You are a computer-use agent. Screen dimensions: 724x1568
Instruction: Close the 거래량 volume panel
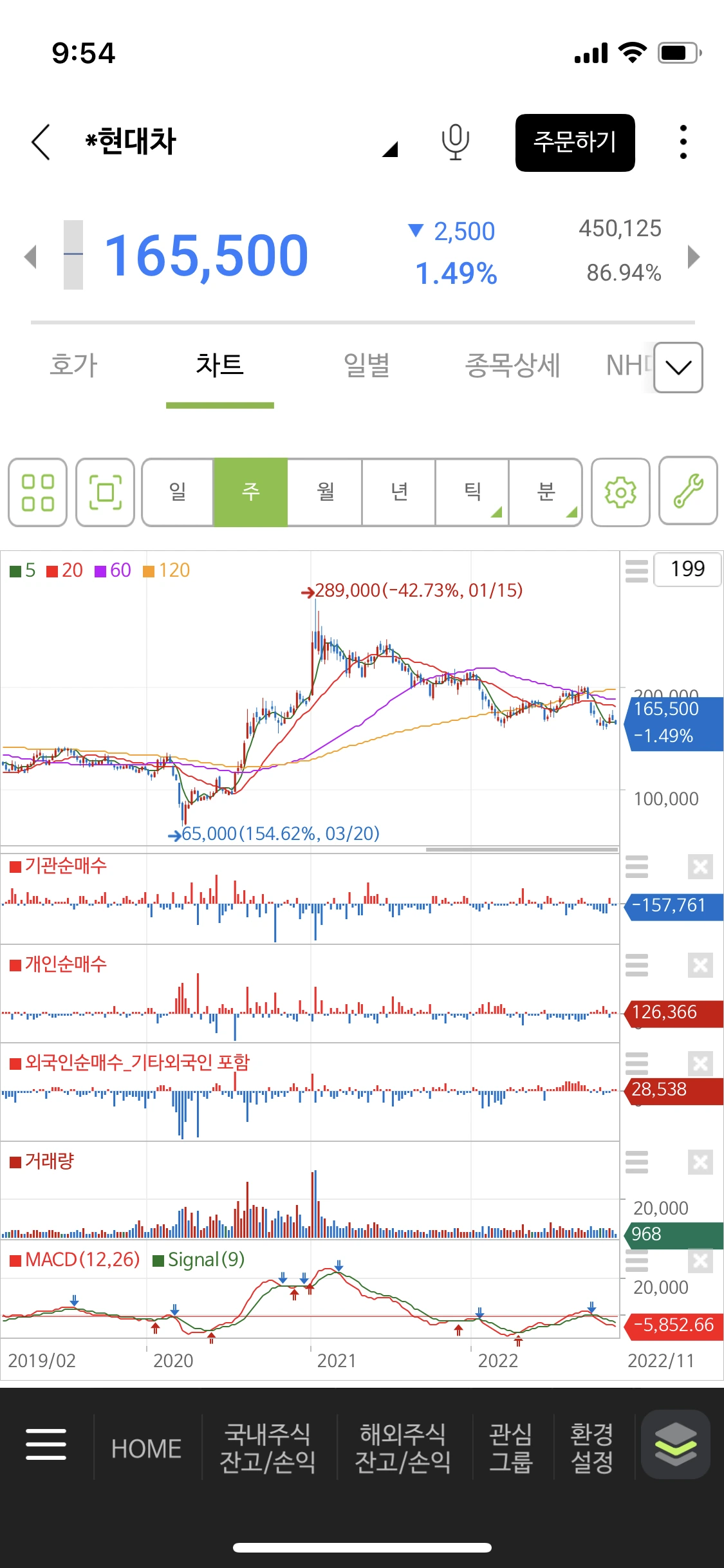(x=700, y=1162)
